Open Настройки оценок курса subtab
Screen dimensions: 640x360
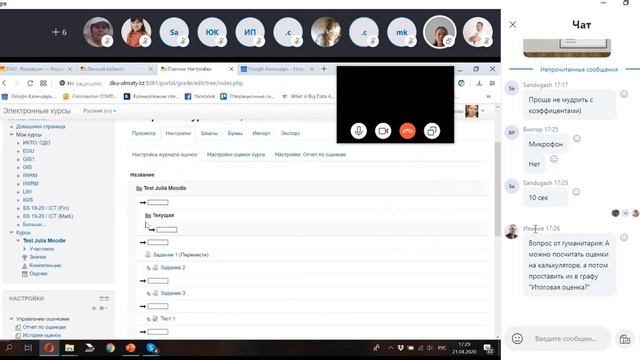(x=236, y=155)
